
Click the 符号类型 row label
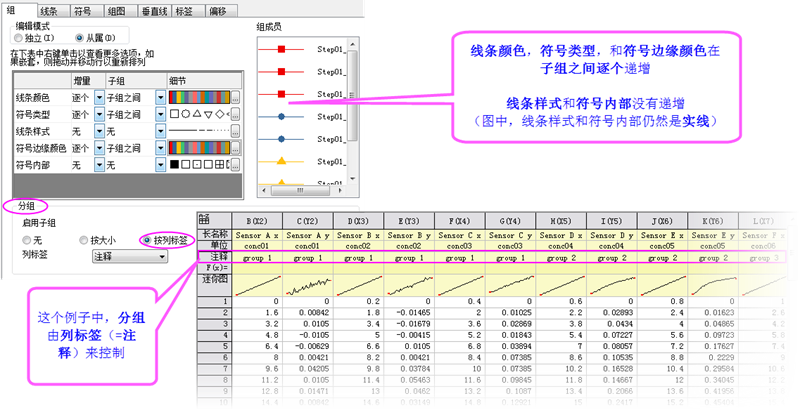pos(33,115)
